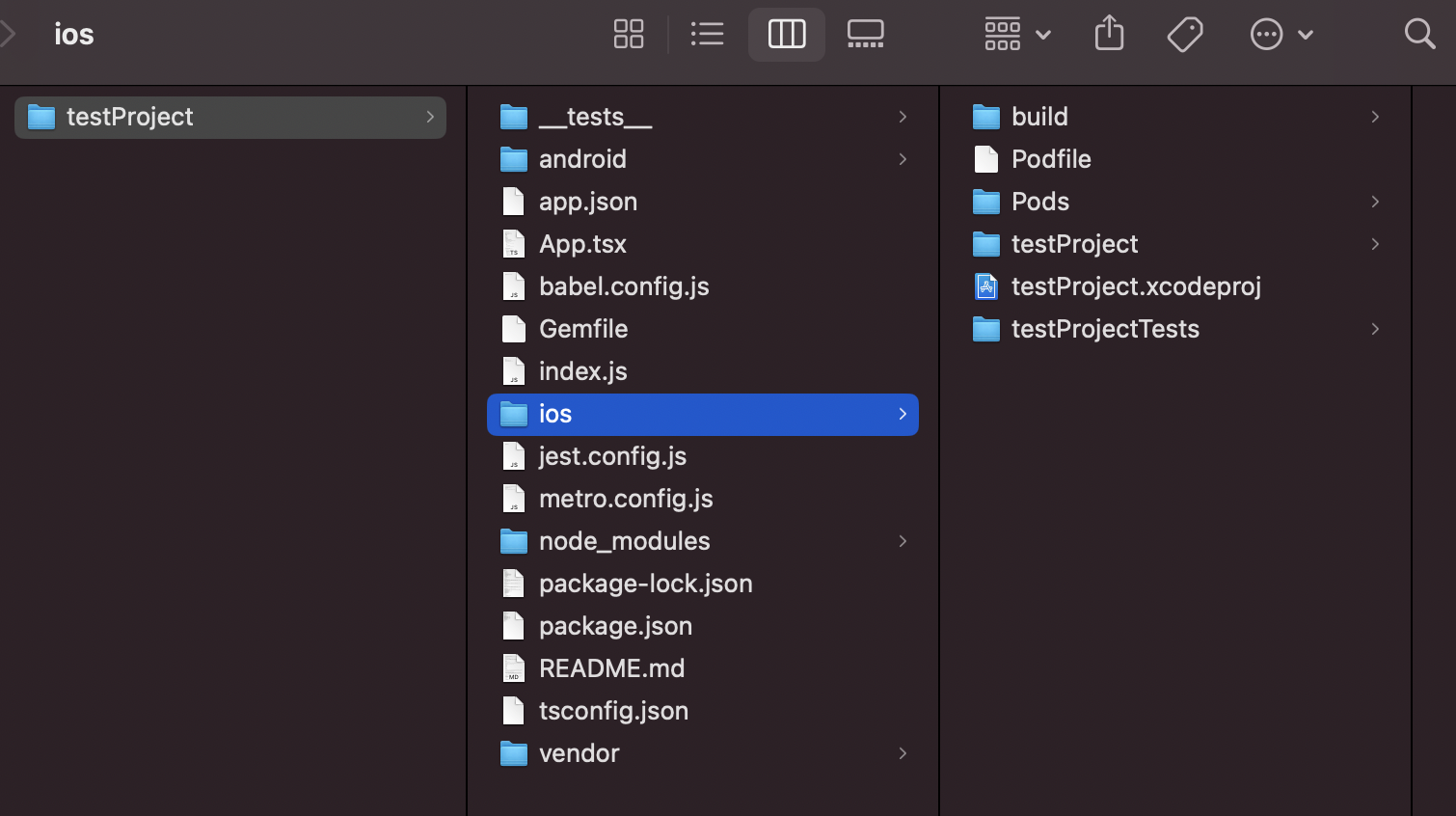
Task: Open the Tags editor icon
Action: click(x=1185, y=35)
